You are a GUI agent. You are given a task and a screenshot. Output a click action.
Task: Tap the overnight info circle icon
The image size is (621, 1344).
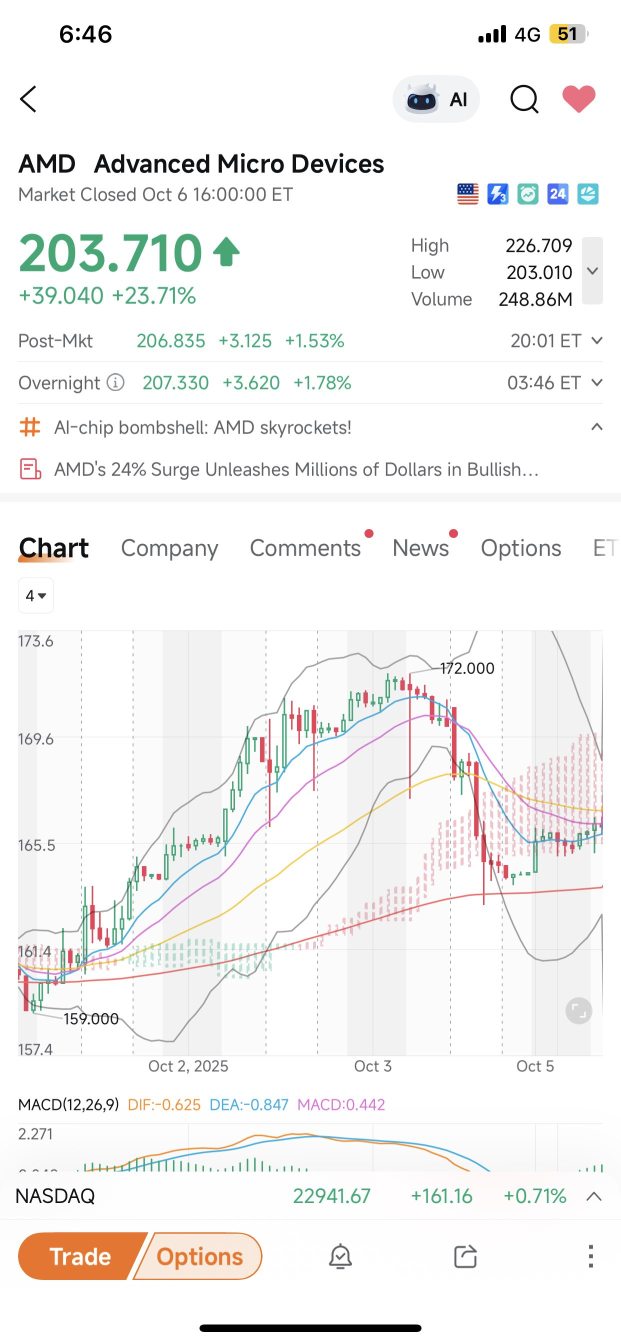click(x=116, y=383)
